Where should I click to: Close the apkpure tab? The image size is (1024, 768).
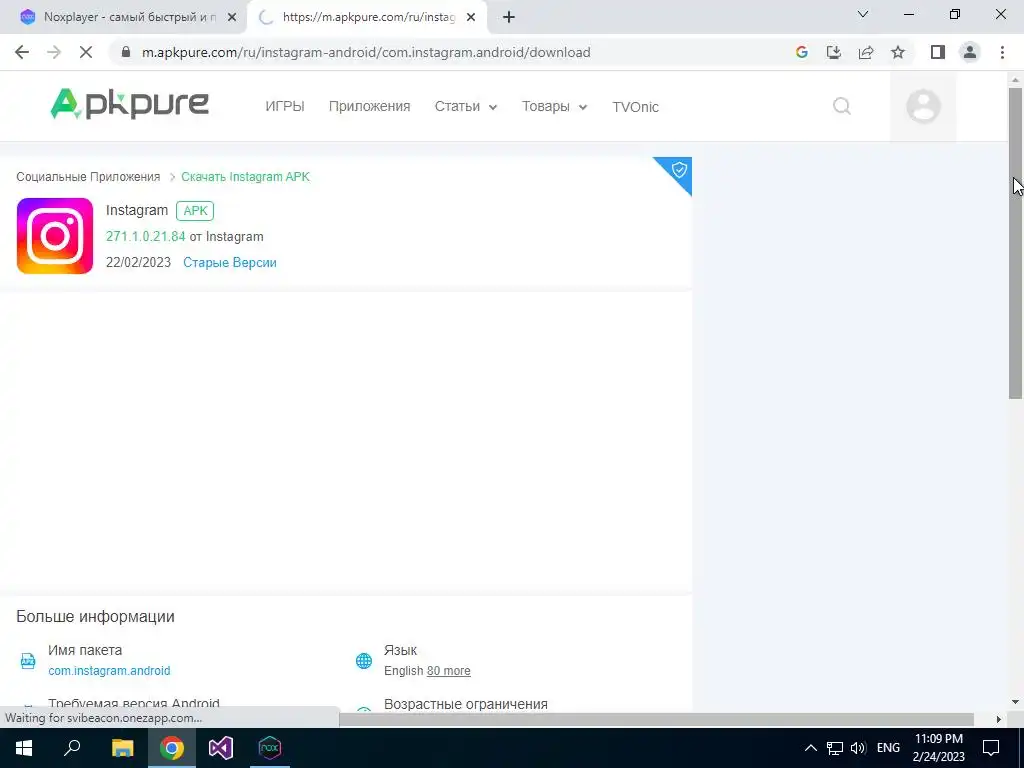(x=471, y=17)
